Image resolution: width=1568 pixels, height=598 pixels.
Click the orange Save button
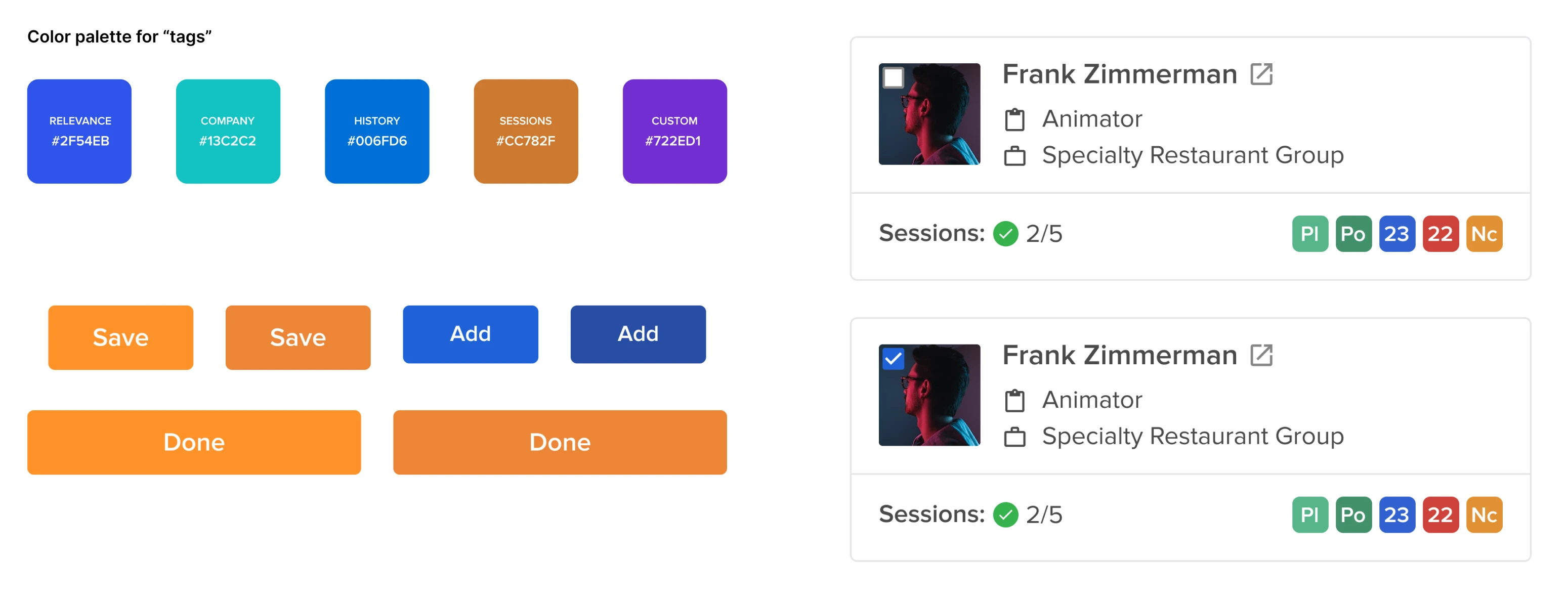120,337
